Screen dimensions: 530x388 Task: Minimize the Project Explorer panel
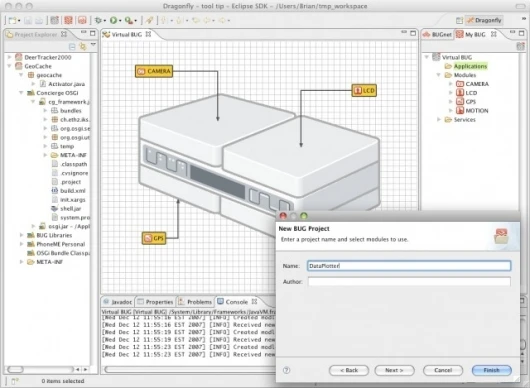84,32
